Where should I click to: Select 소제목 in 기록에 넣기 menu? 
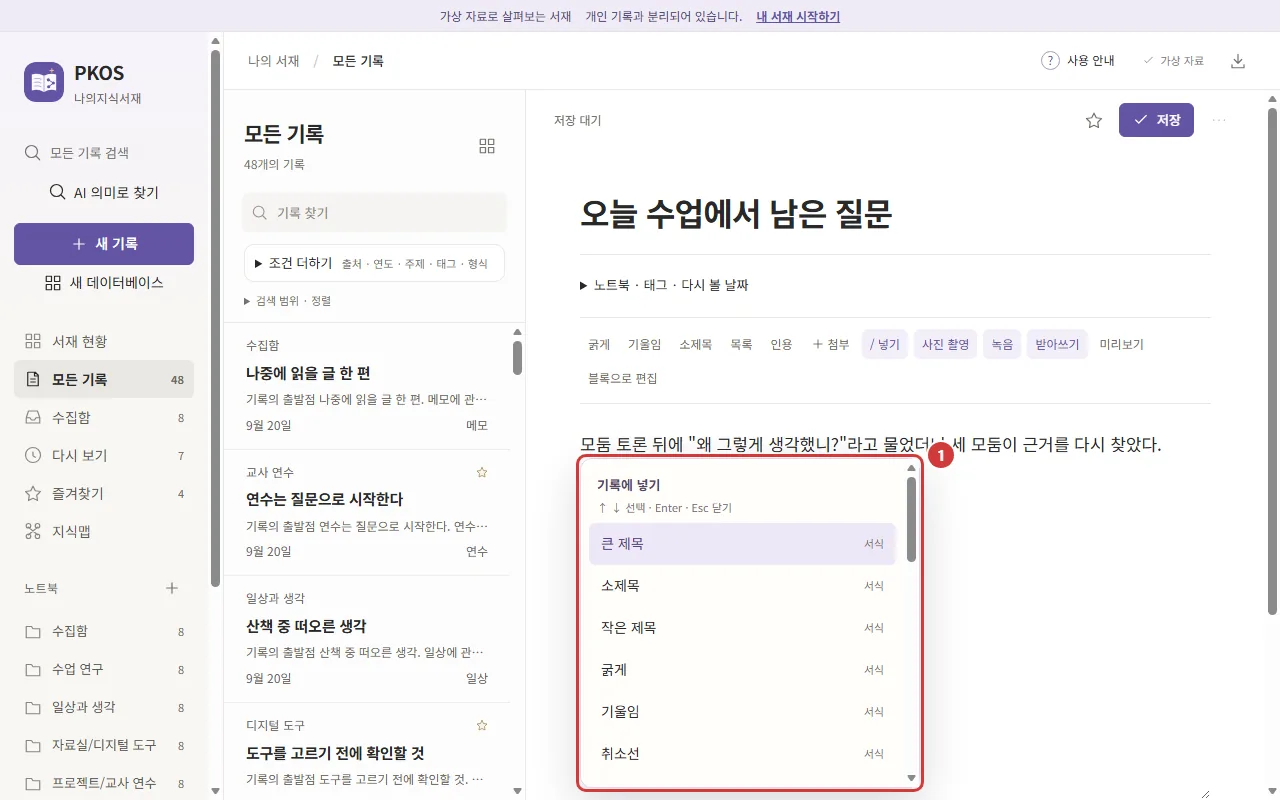742,586
